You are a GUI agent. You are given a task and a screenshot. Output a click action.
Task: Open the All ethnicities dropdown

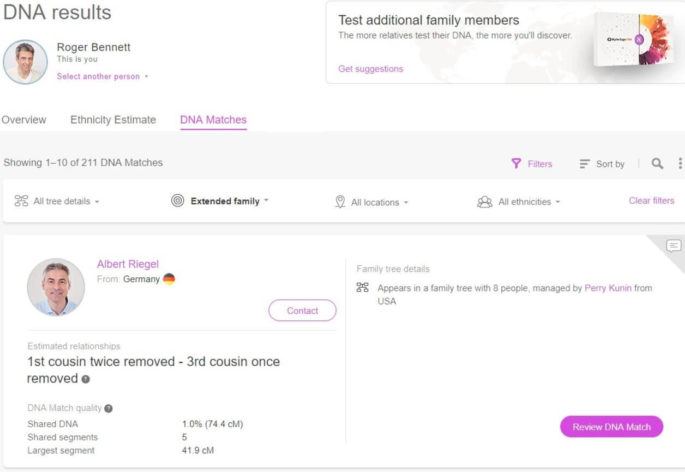pyautogui.click(x=518, y=202)
